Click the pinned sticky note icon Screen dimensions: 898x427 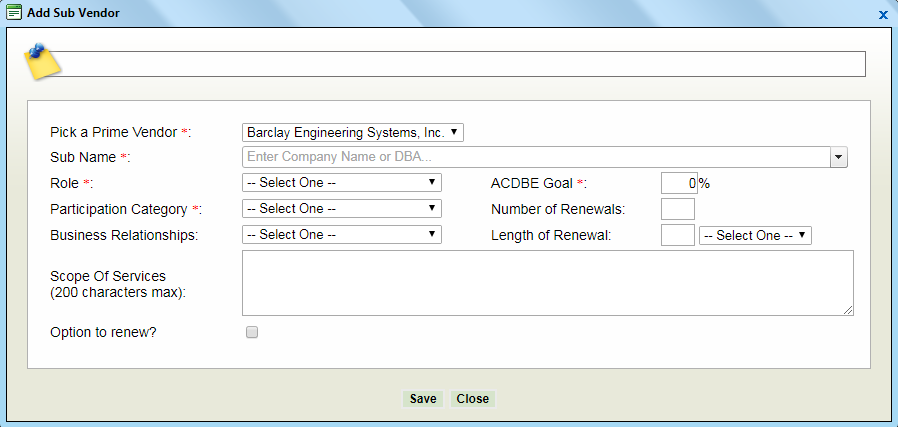tap(42, 62)
